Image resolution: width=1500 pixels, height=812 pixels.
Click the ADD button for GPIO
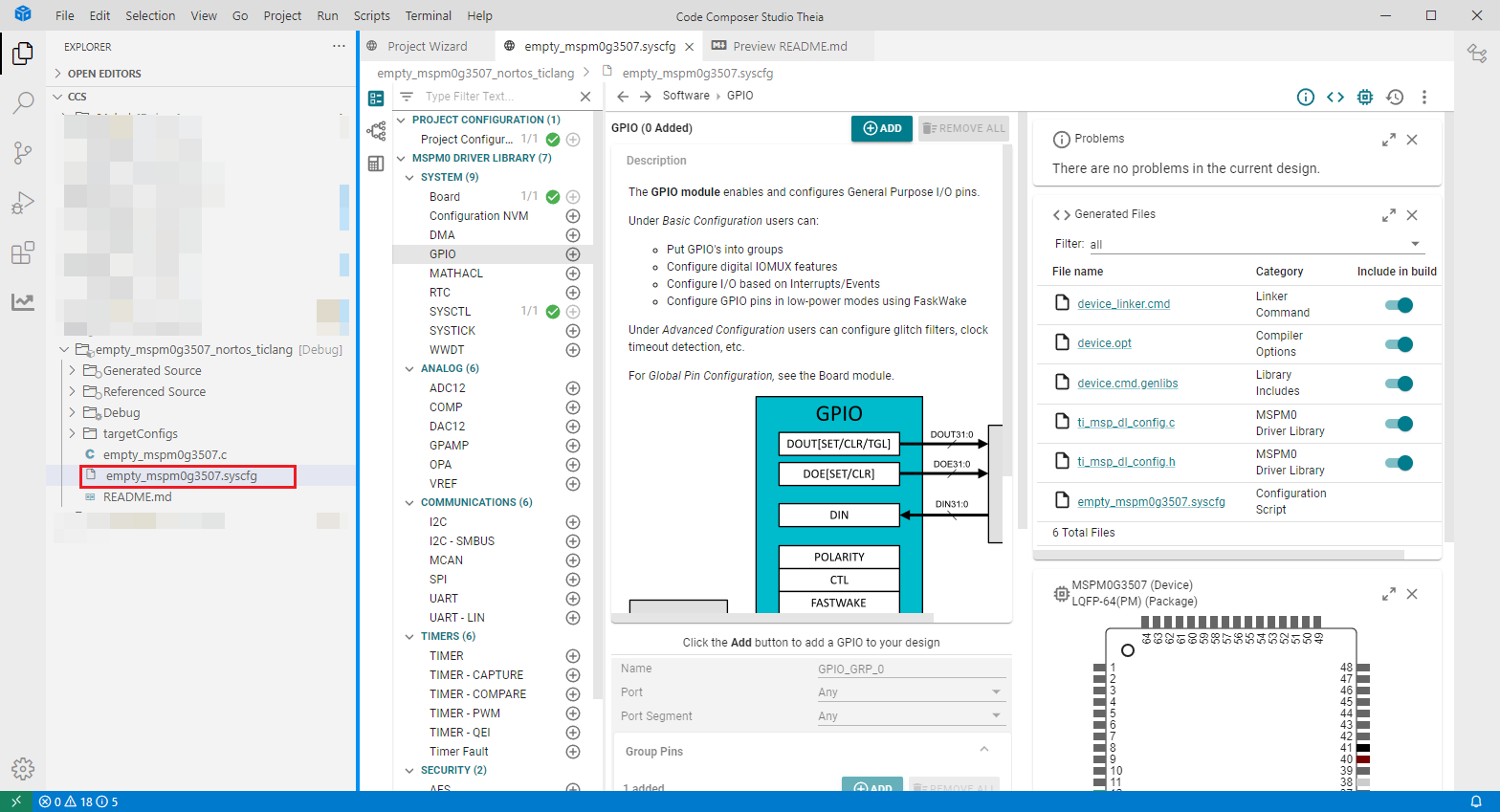(882, 128)
